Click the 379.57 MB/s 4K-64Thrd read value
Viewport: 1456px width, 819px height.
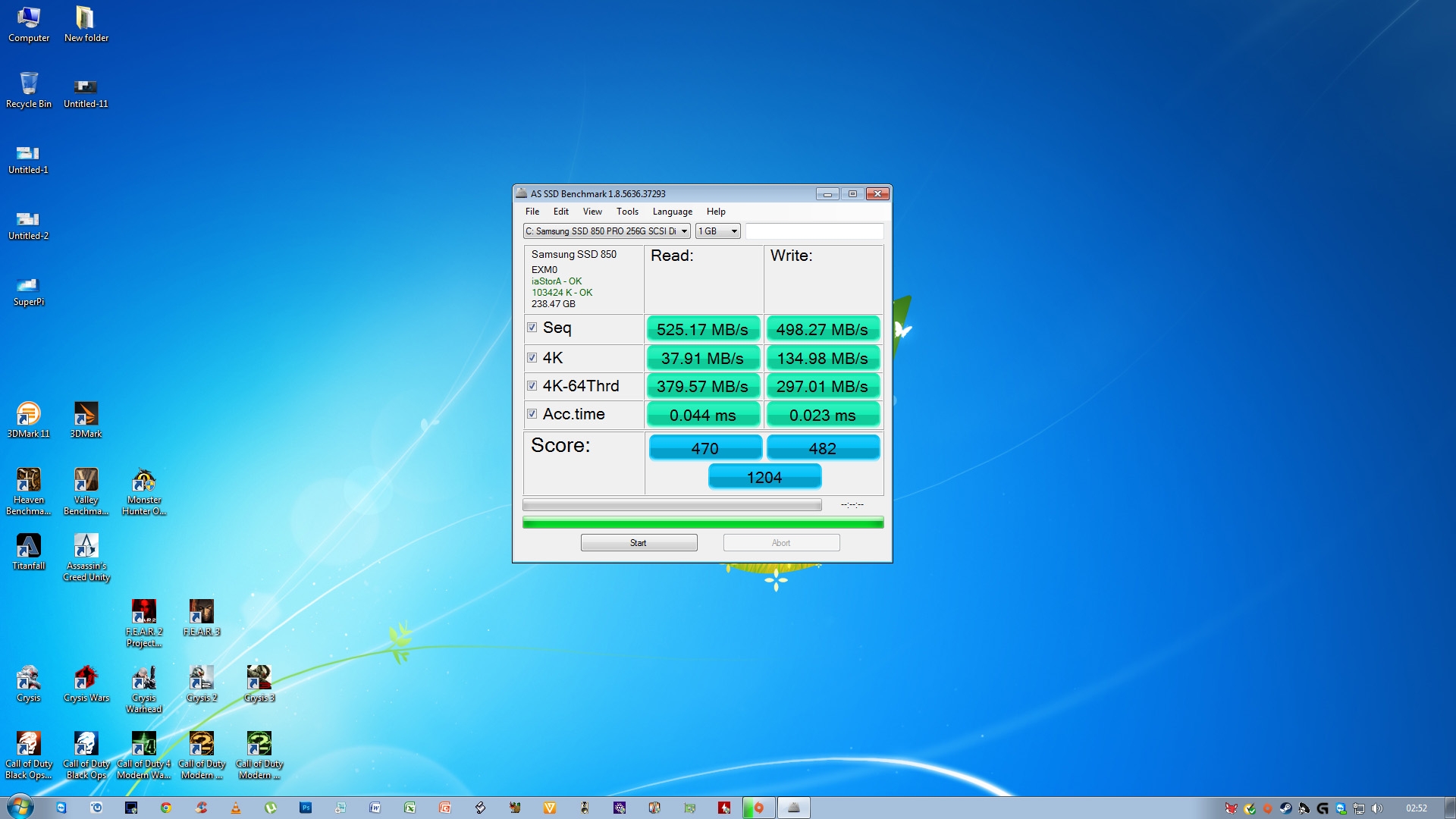(x=703, y=386)
